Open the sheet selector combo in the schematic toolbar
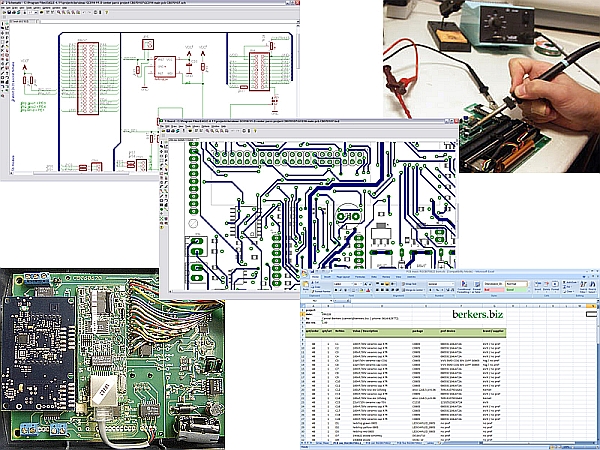600x450 pixels. tap(33, 12)
